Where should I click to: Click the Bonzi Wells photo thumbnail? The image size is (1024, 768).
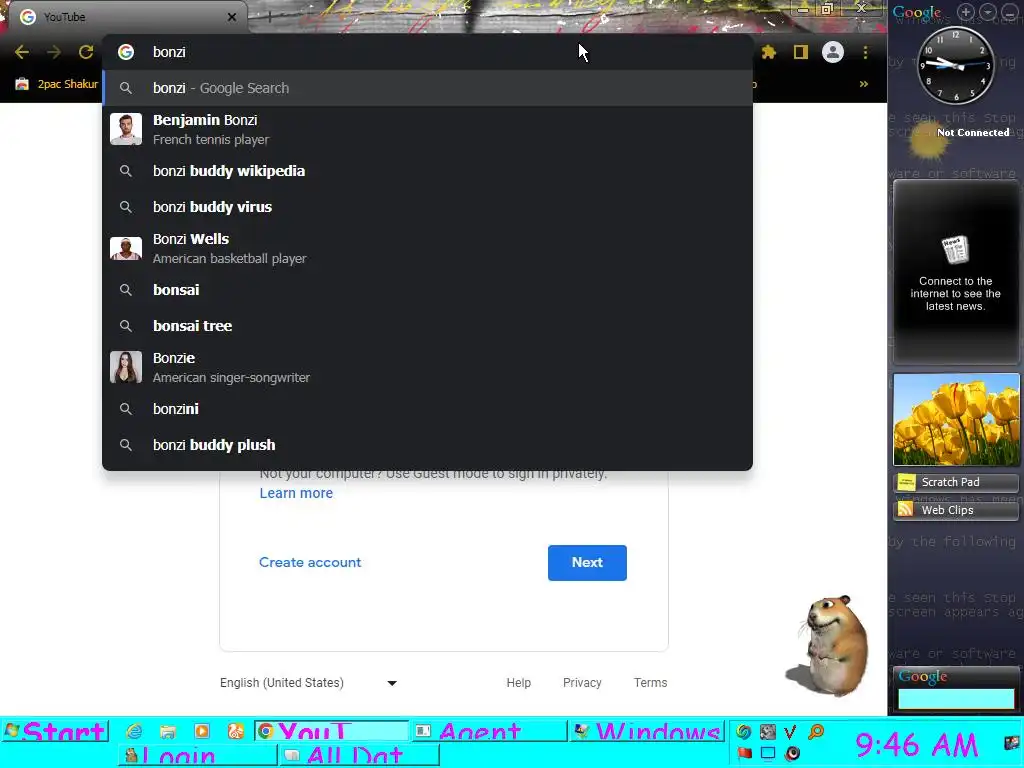[126, 248]
